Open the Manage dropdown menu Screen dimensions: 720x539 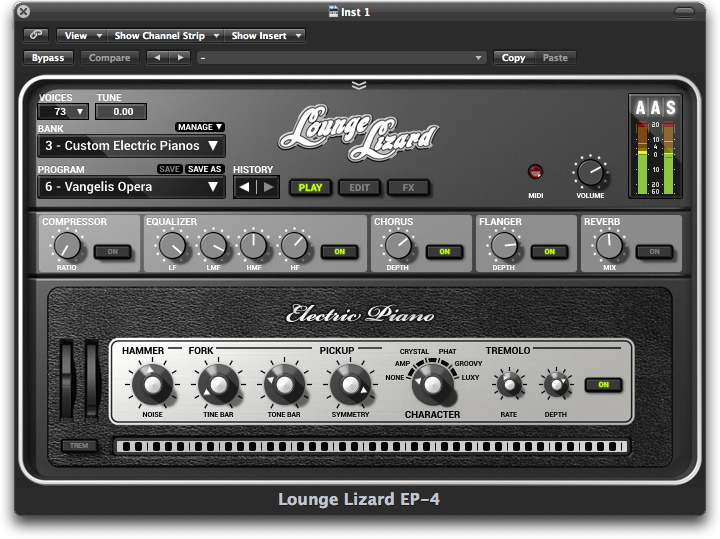point(200,127)
